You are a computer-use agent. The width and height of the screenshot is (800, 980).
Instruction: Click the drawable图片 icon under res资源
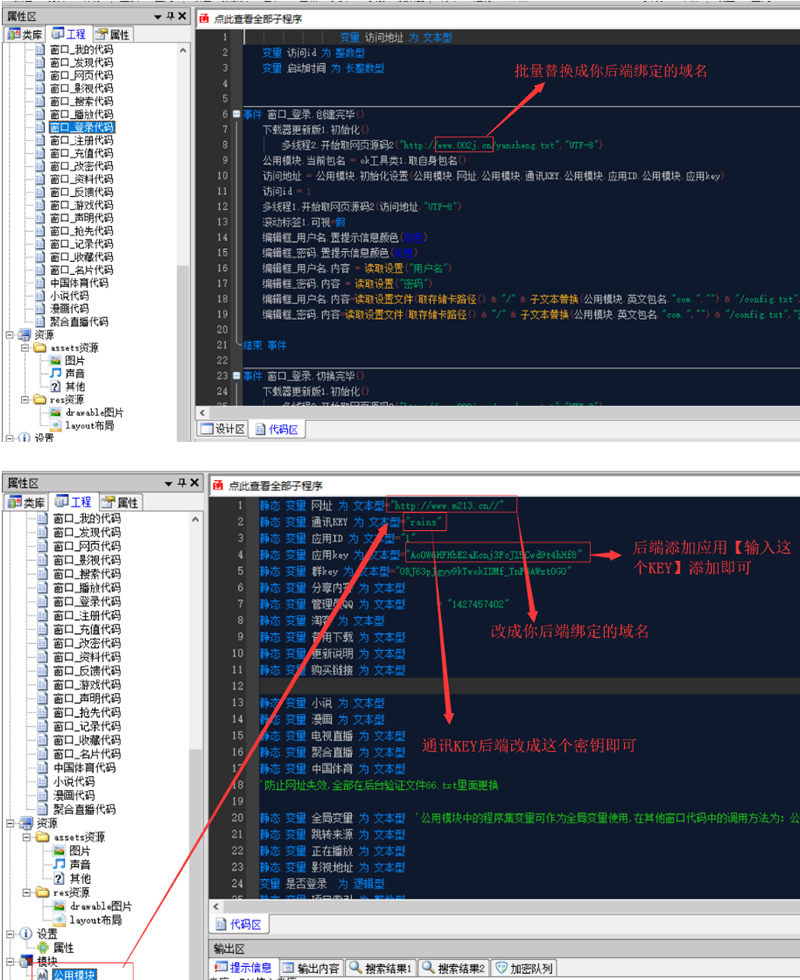click(56, 412)
